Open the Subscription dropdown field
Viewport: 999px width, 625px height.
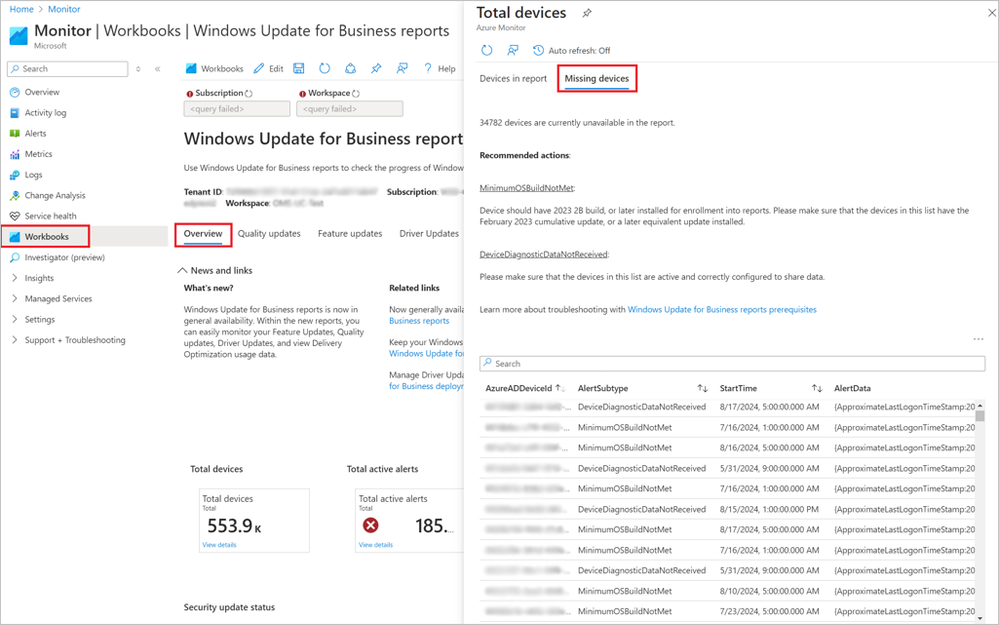[236, 109]
